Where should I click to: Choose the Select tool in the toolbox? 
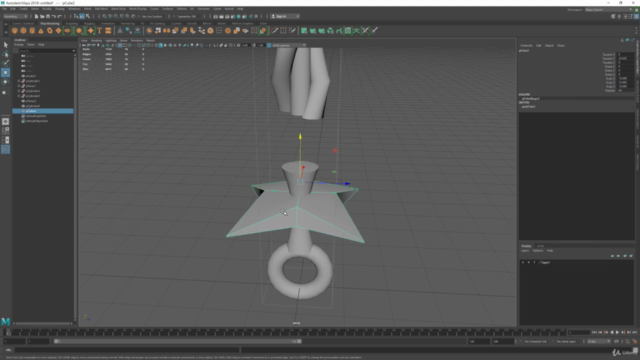[x=5, y=45]
